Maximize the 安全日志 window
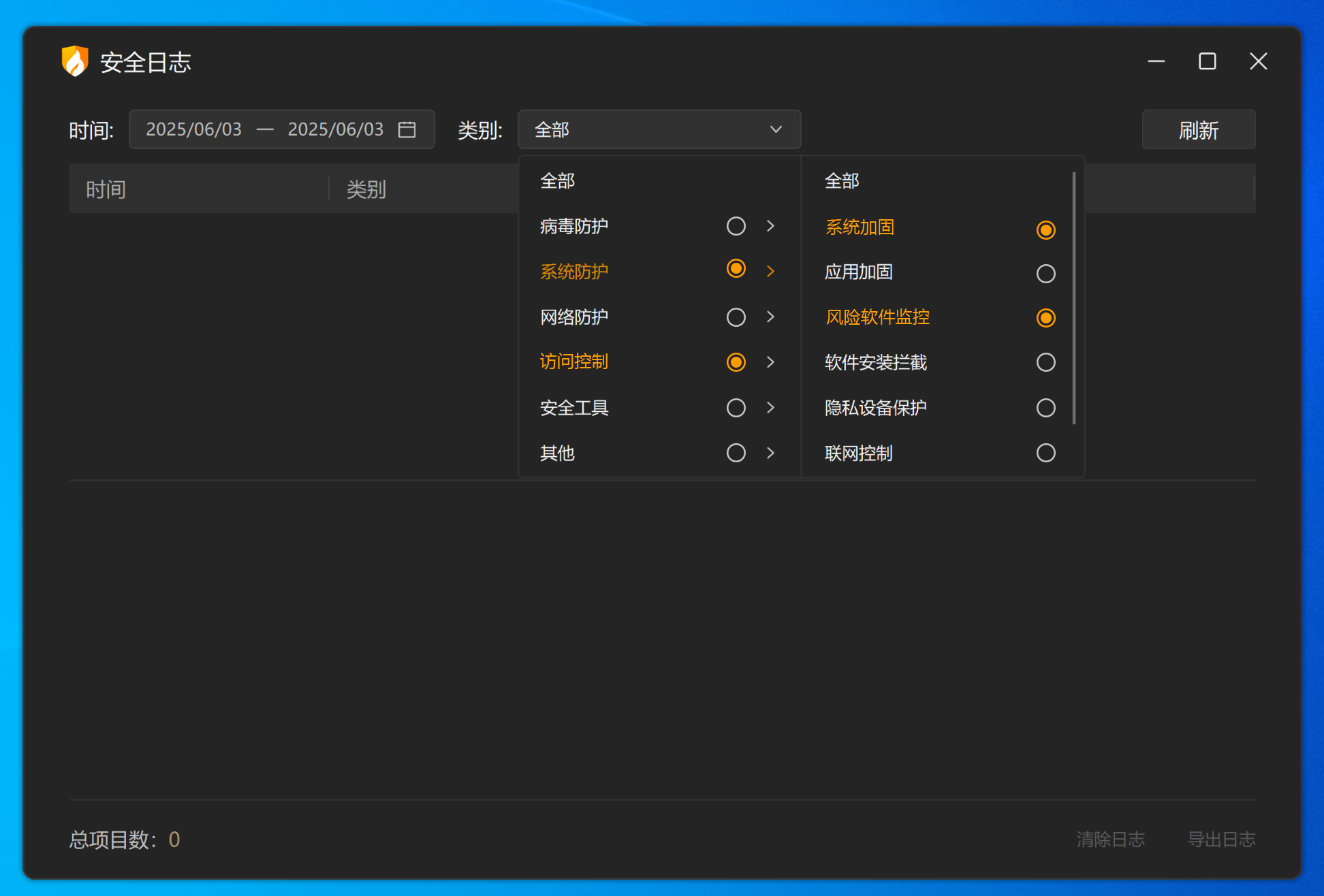 [1207, 61]
